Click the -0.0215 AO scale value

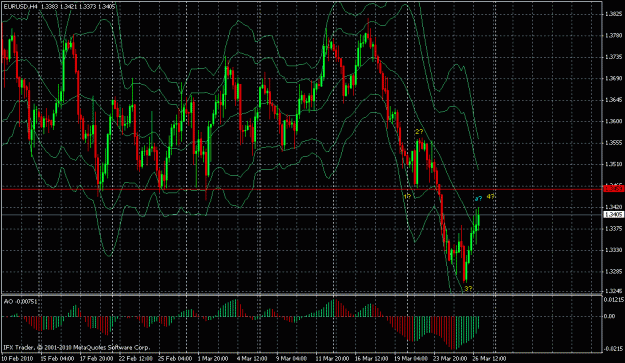tap(614, 349)
